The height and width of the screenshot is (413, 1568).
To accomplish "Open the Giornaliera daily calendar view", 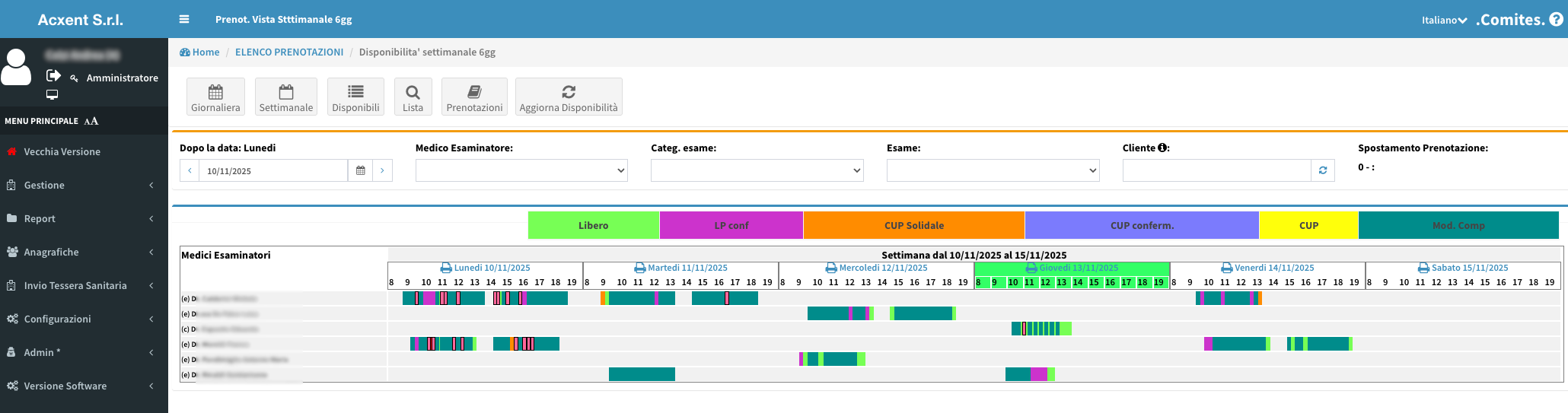I will point(215,97).
